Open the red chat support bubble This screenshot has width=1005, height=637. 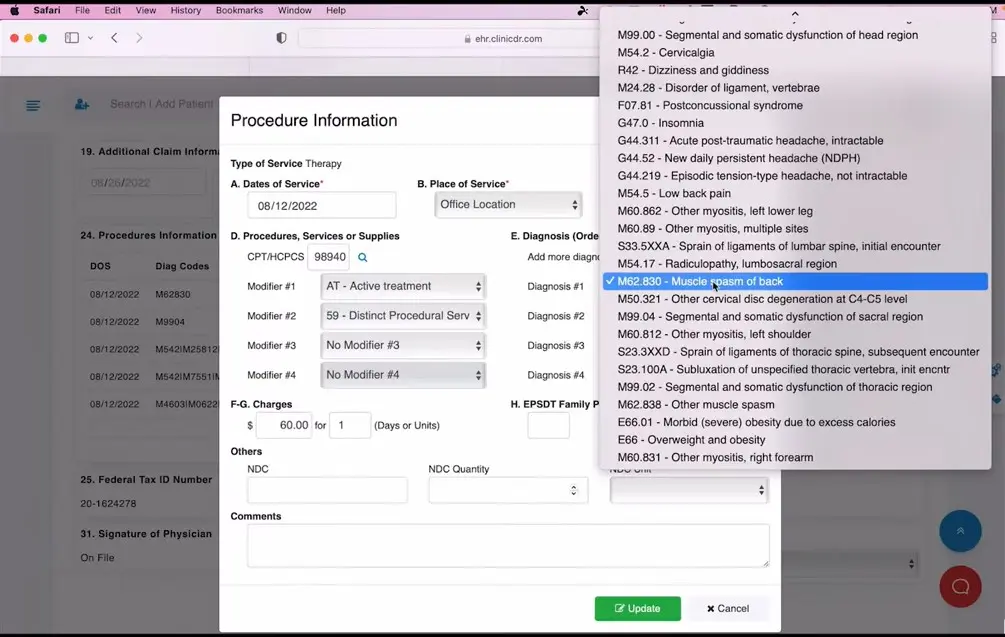(x=959, y=586)
